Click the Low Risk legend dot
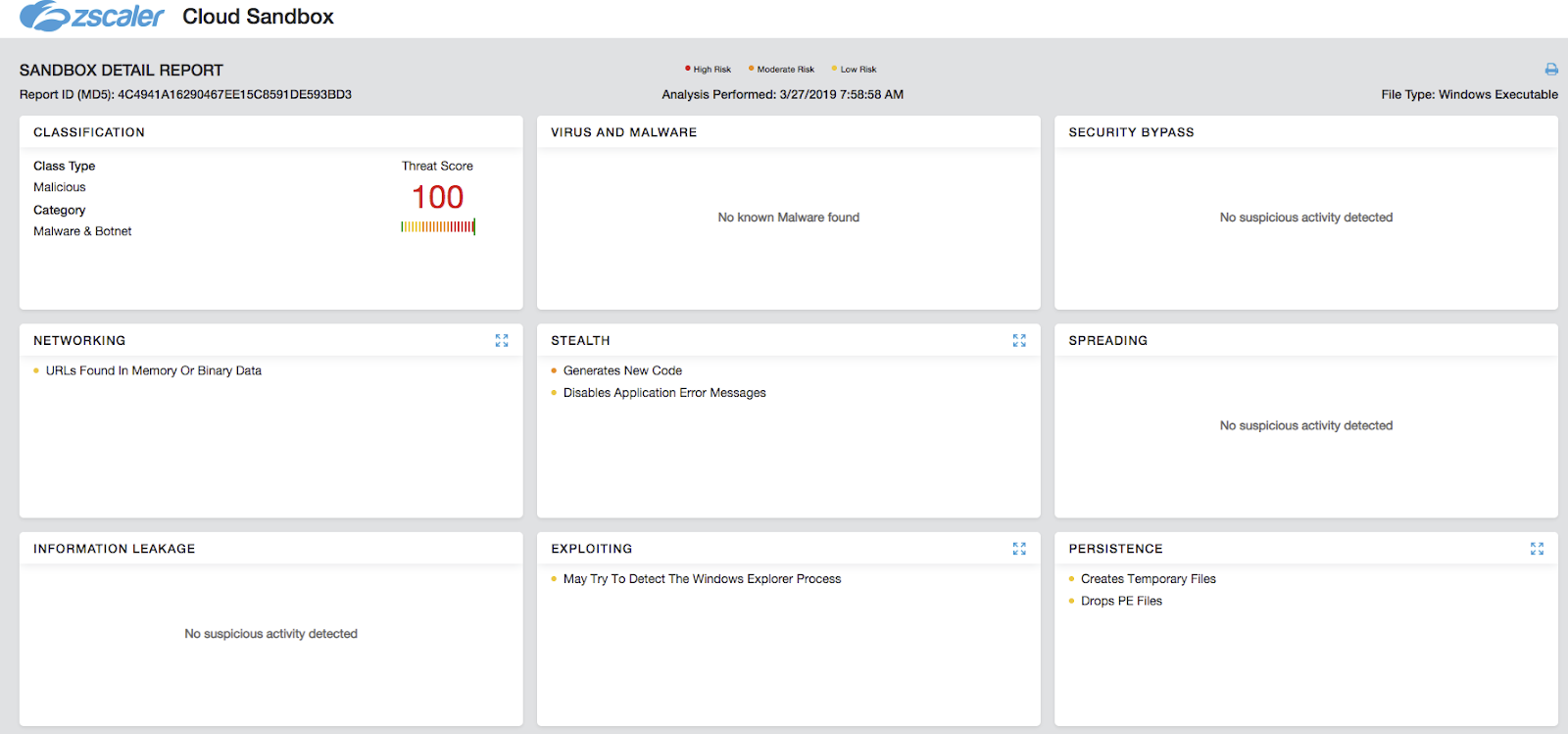The height and width of the screenshot is (734, 1568). coord(835,69)
